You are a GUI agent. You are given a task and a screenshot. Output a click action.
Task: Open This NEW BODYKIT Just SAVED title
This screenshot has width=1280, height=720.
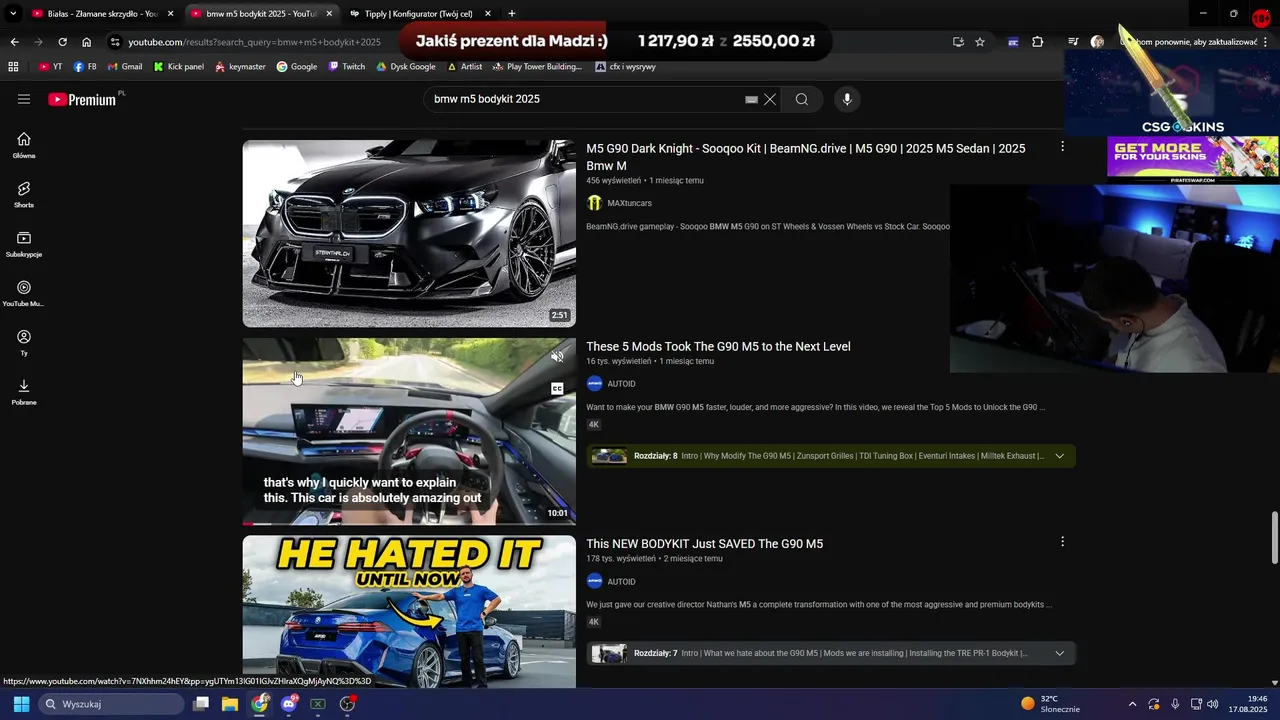point(704,544)
